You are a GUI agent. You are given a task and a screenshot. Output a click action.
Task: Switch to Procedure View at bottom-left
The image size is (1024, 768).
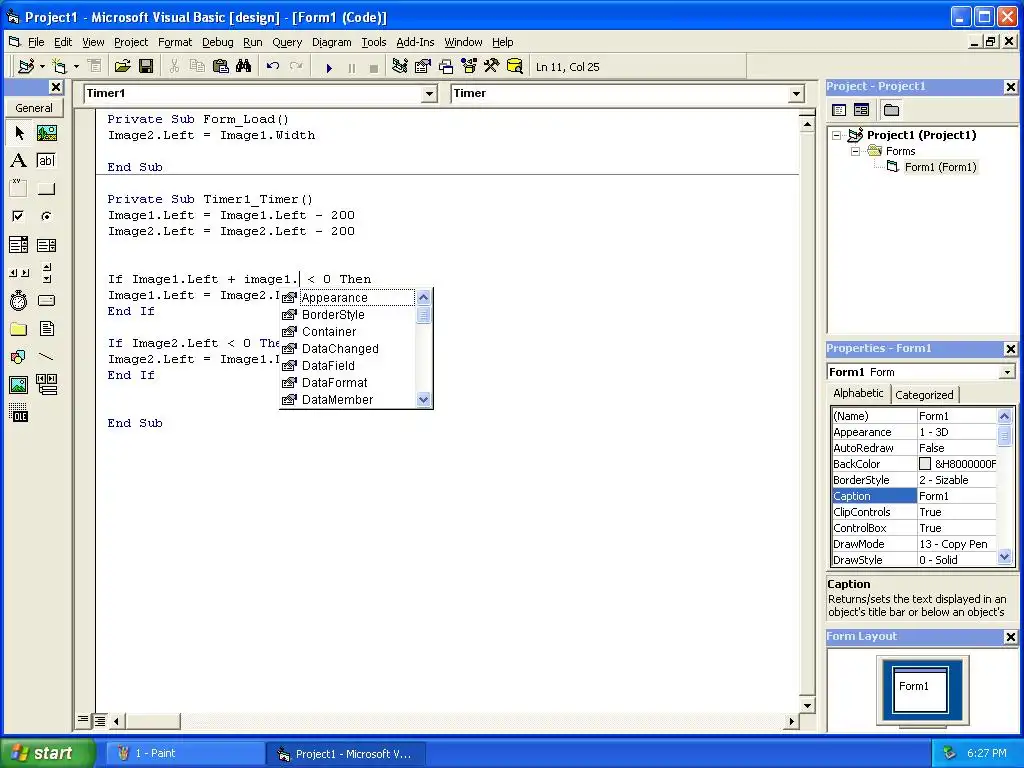(83, 720)
